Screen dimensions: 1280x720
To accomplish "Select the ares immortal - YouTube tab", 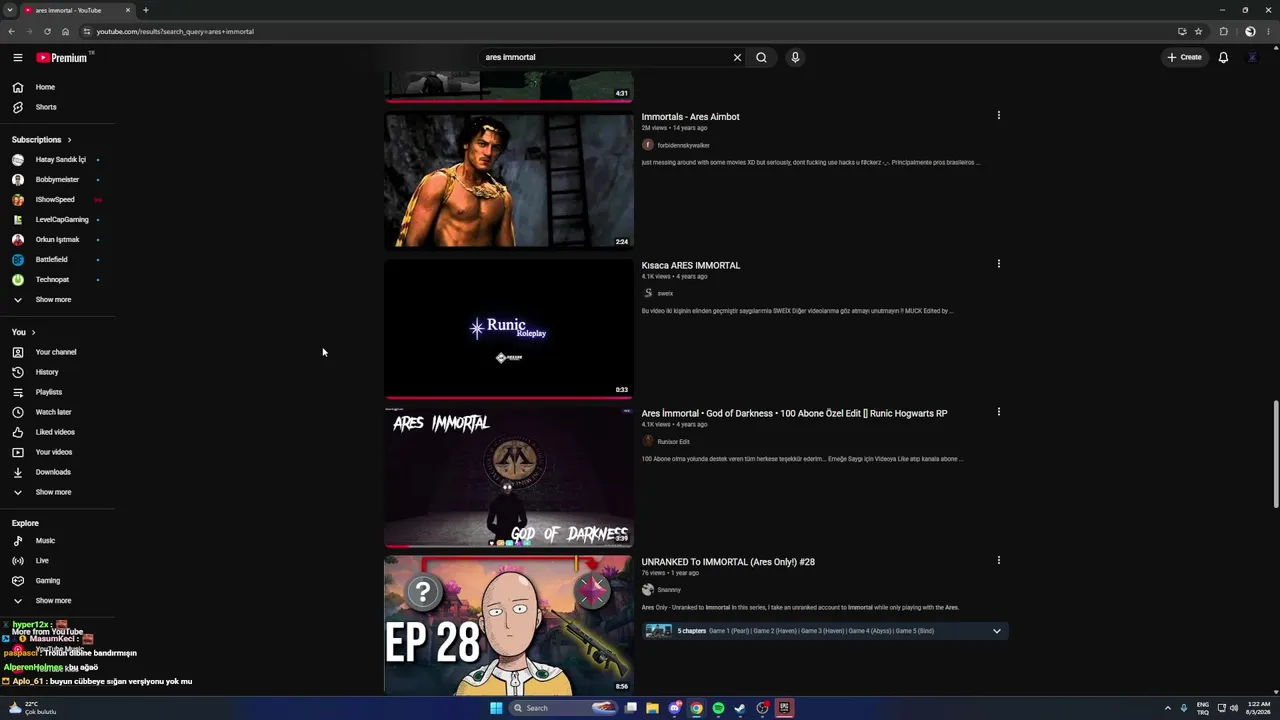I will pos(77,10).
